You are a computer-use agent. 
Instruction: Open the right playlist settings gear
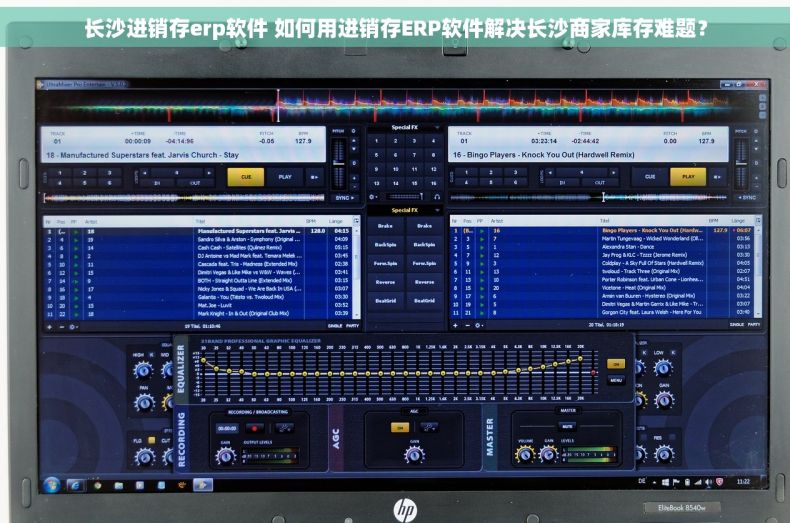click(x=478, y=325)
